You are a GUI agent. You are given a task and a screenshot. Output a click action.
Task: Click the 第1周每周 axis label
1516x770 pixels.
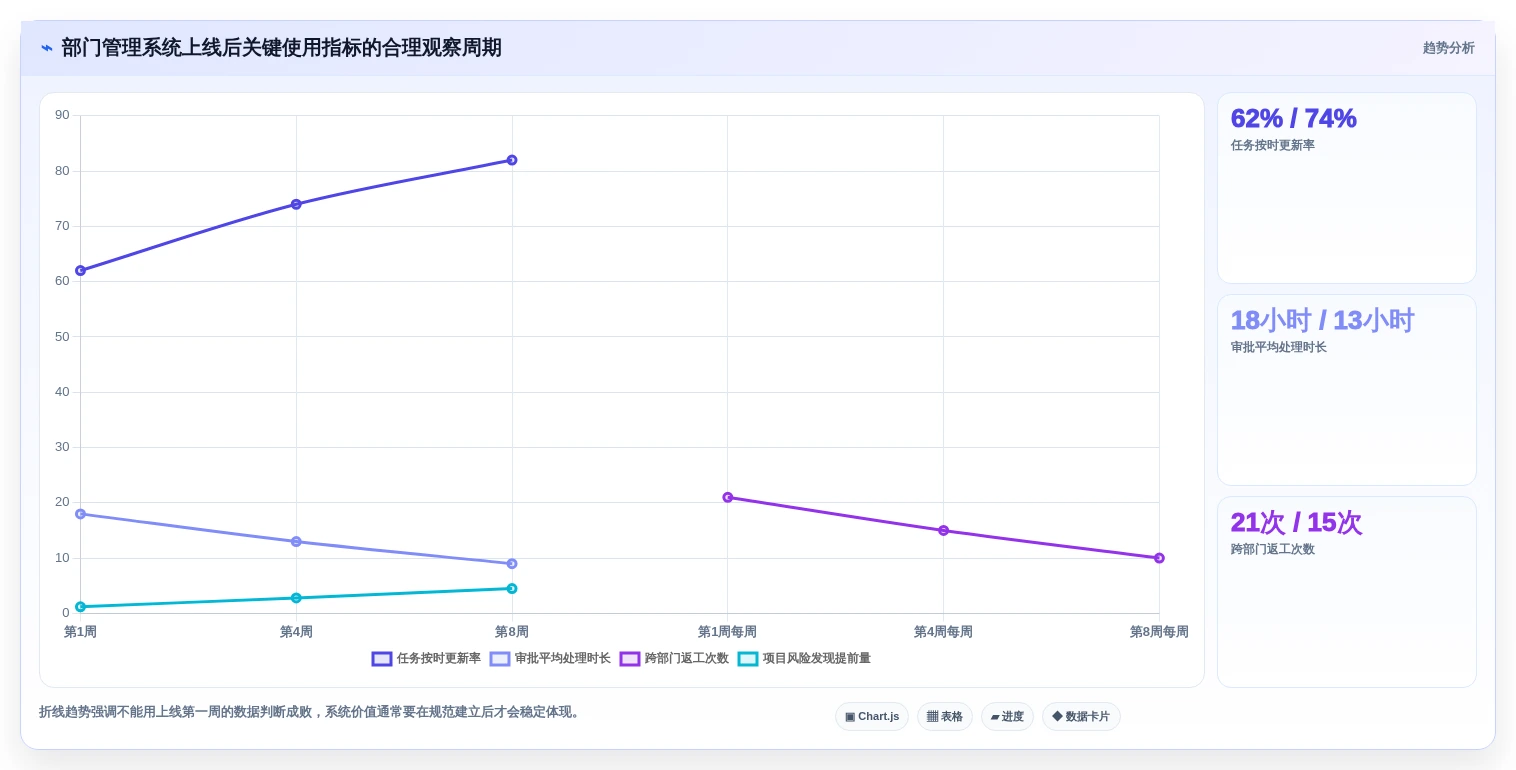click(x=727, y=632)
